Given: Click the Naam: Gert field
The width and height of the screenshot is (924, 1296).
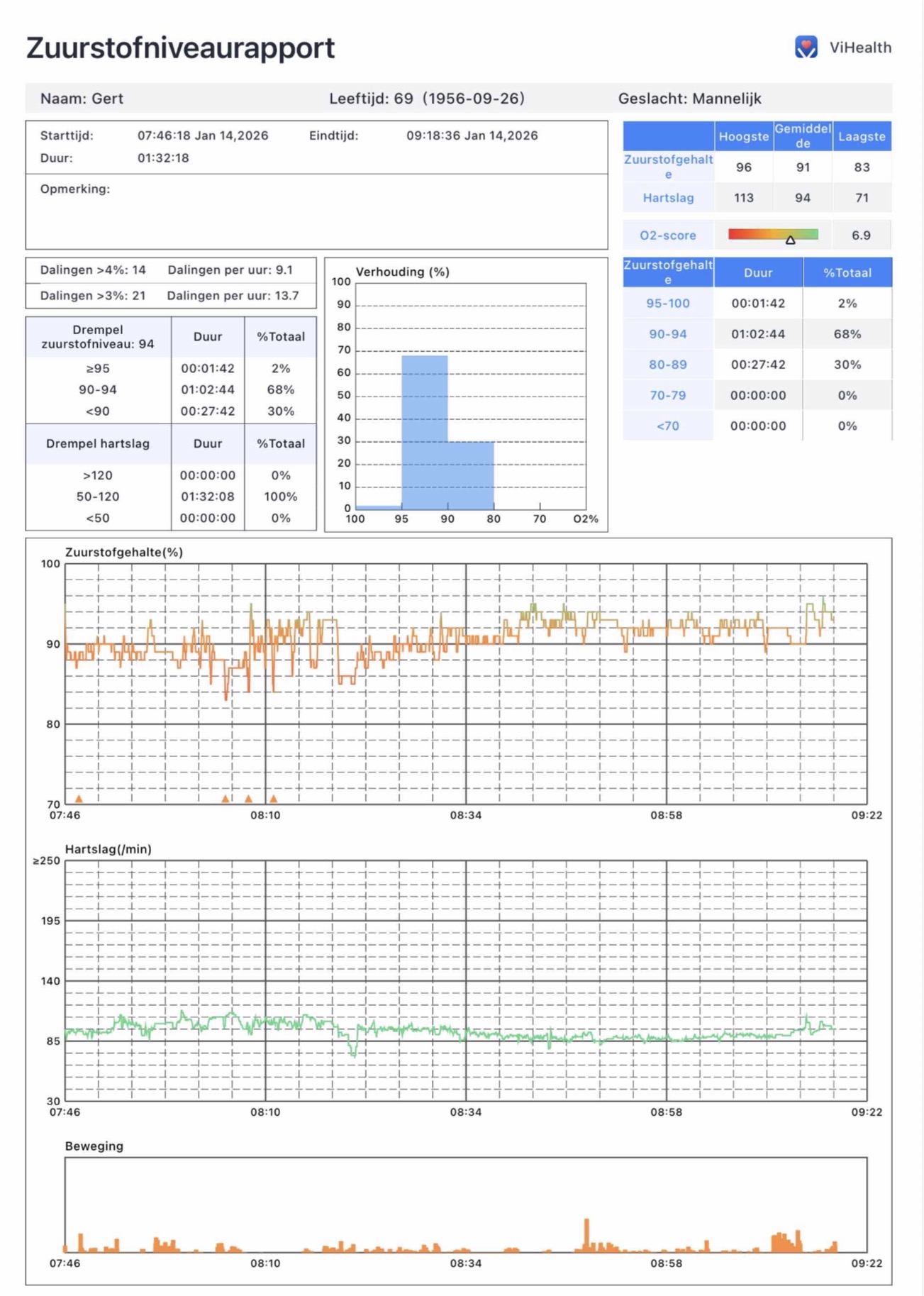Looking at the screenshot, I should 82,99.
